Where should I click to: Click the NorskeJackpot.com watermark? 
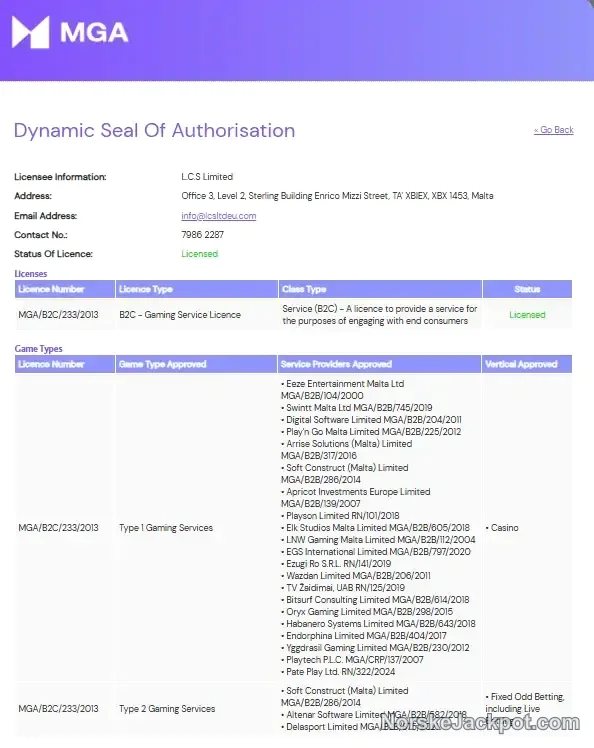480,723
